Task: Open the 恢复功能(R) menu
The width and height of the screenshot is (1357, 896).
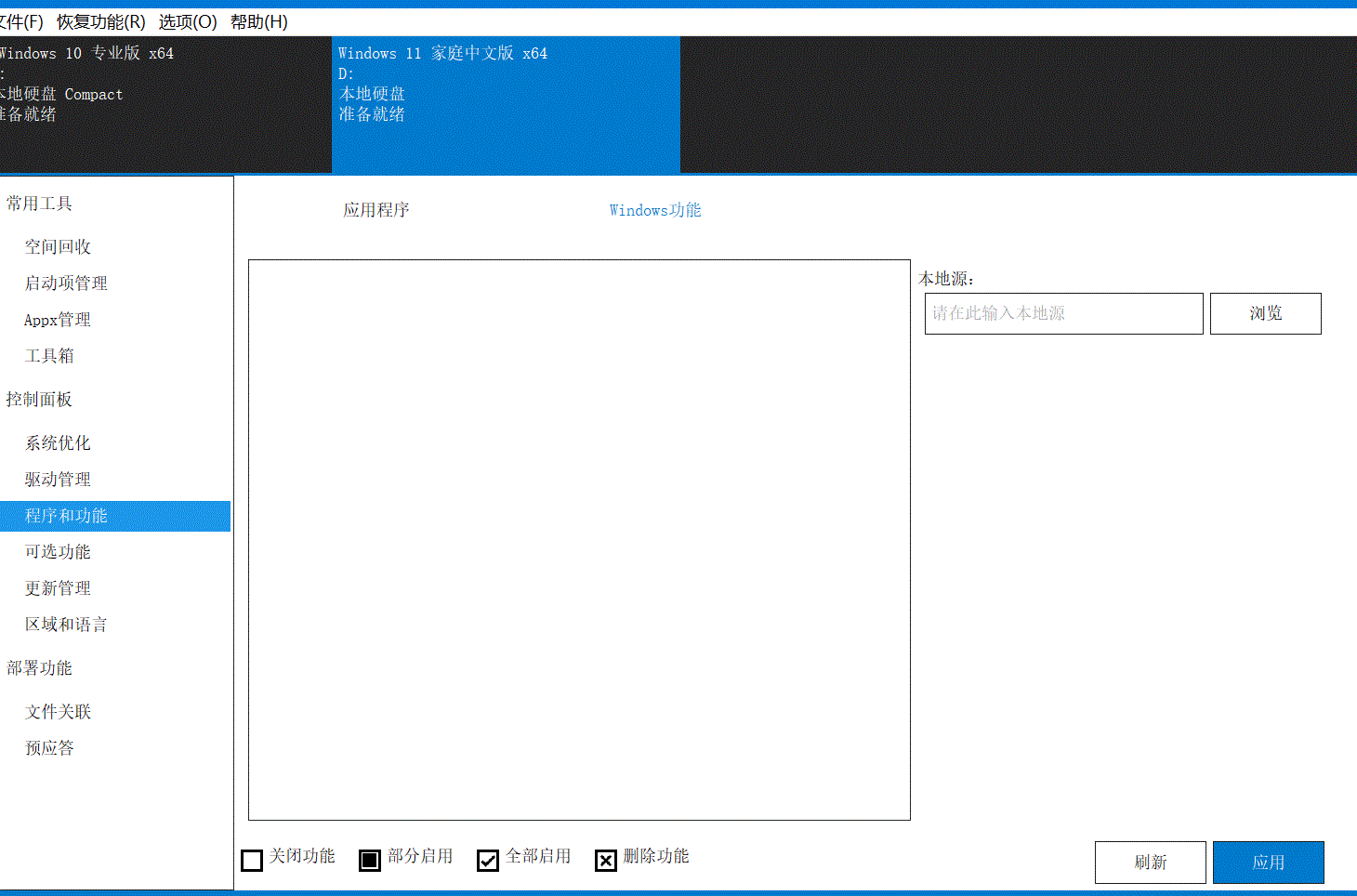Action: [x=100, y=20]
